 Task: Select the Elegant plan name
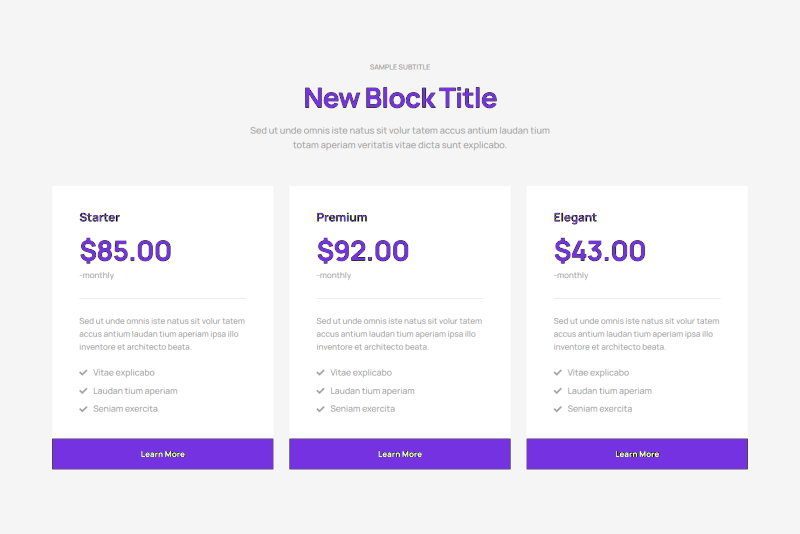[x=575, y=217]
